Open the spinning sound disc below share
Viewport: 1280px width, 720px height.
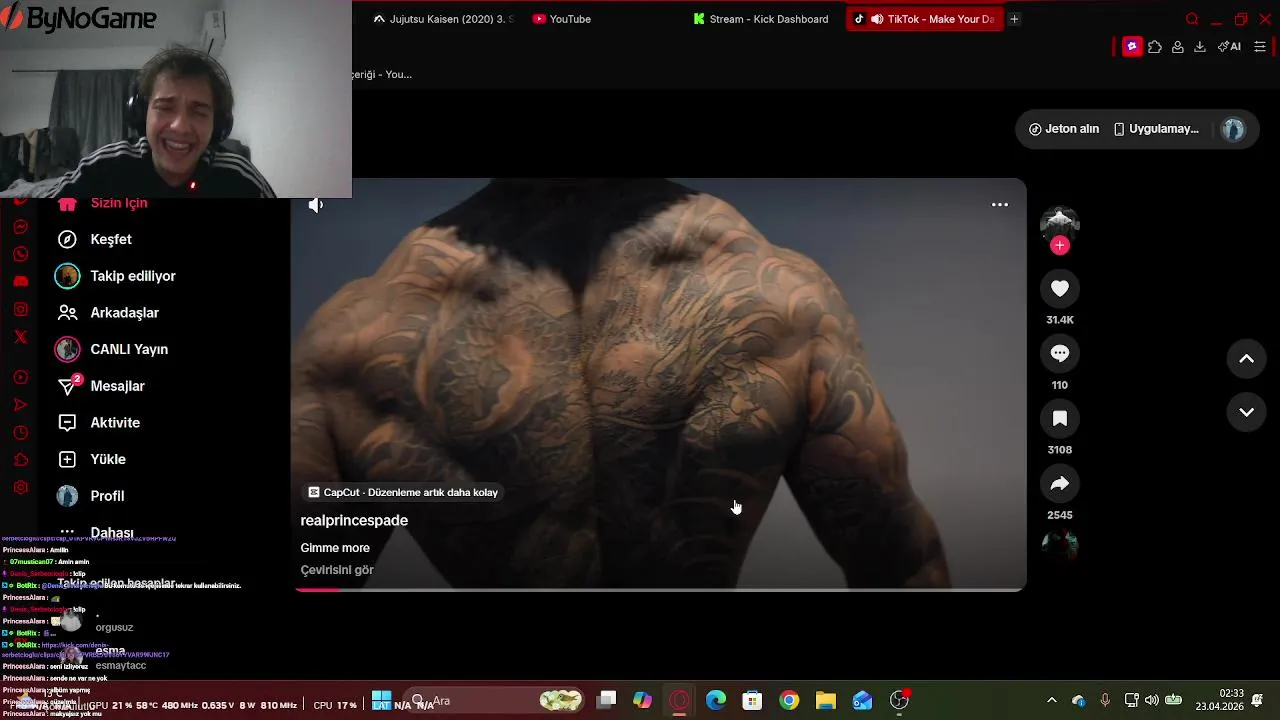(1060, 544)
